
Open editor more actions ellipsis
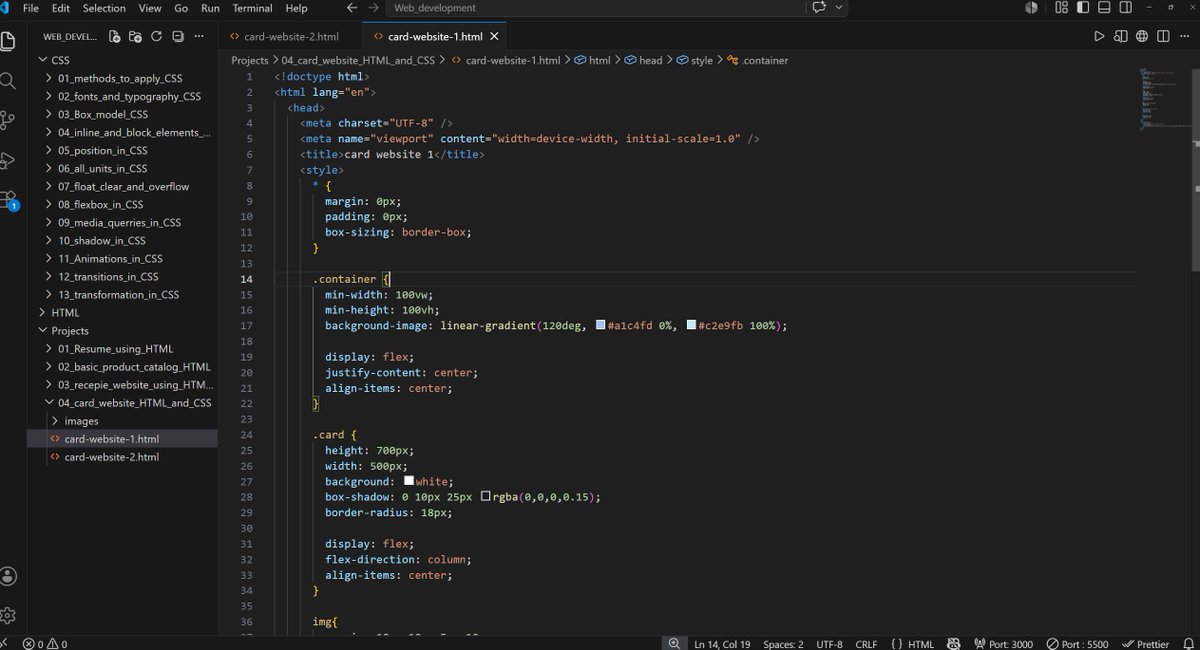[x=1186, y=37]
